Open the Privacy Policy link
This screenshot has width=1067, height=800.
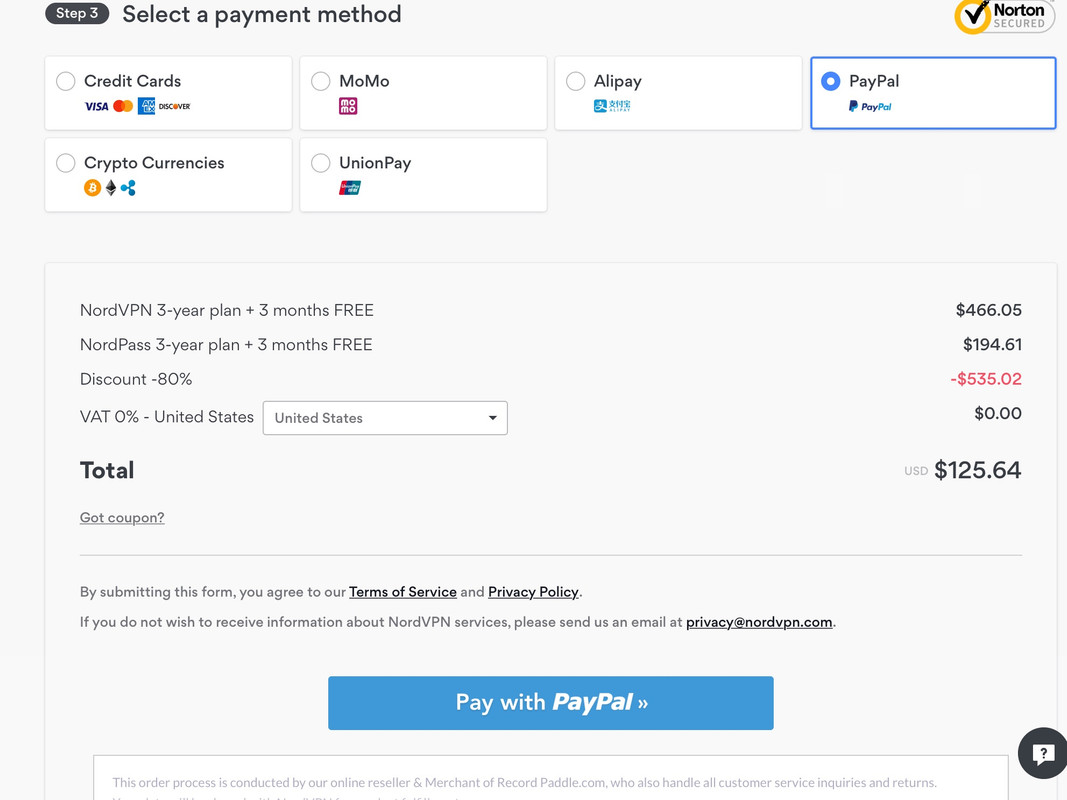tap(533, 592)
